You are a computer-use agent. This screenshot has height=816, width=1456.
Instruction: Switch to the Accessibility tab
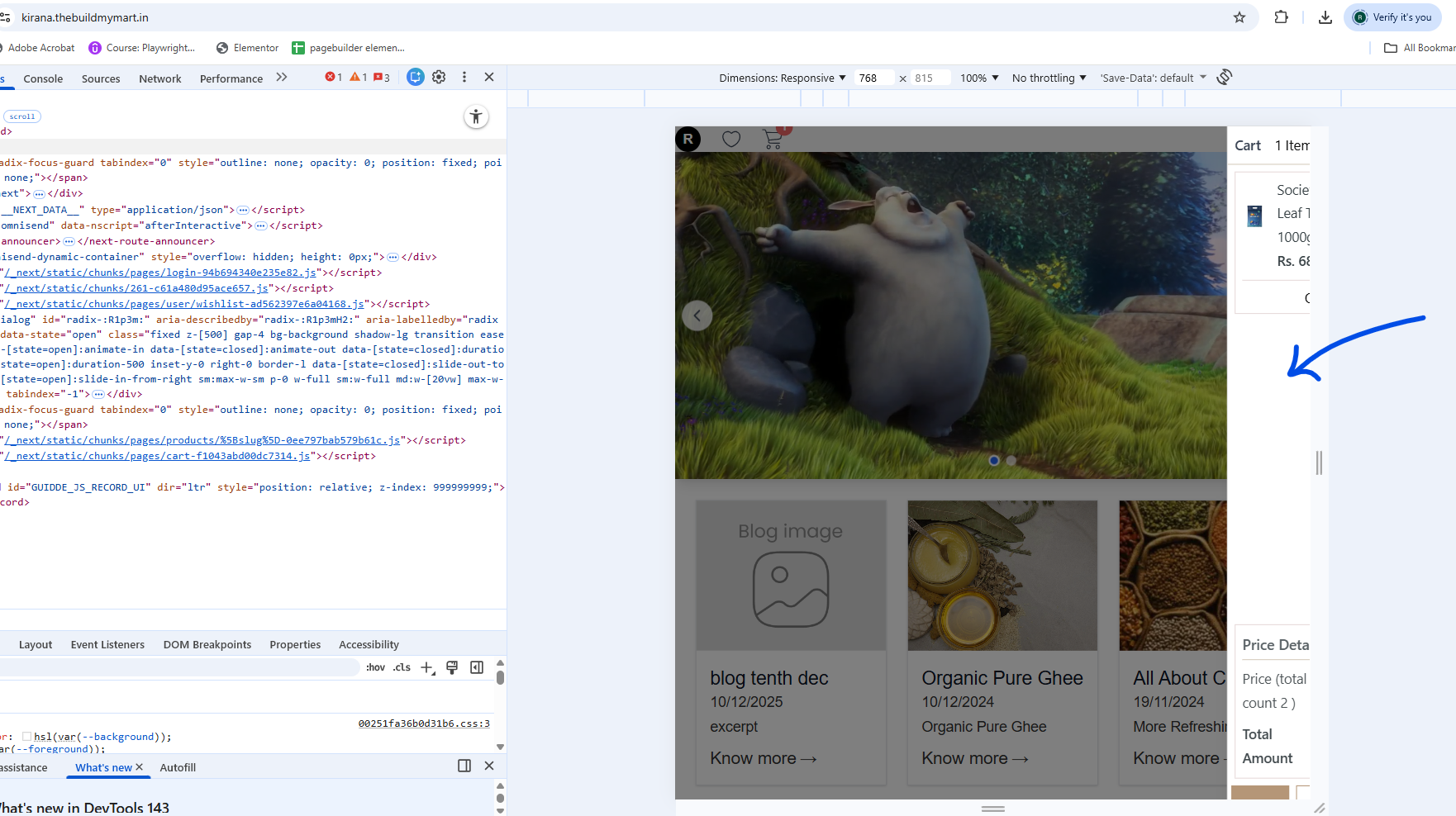pos(369,644)
